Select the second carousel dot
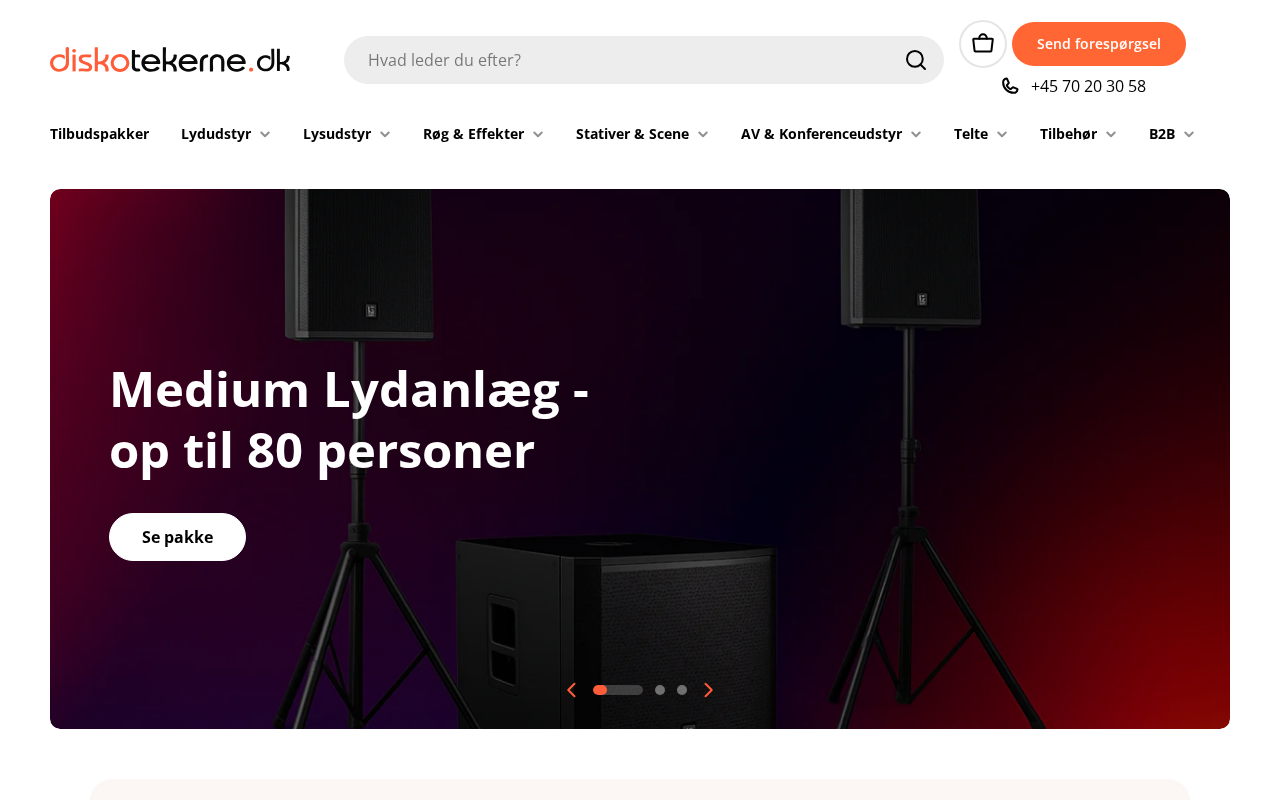 (660, 690)
